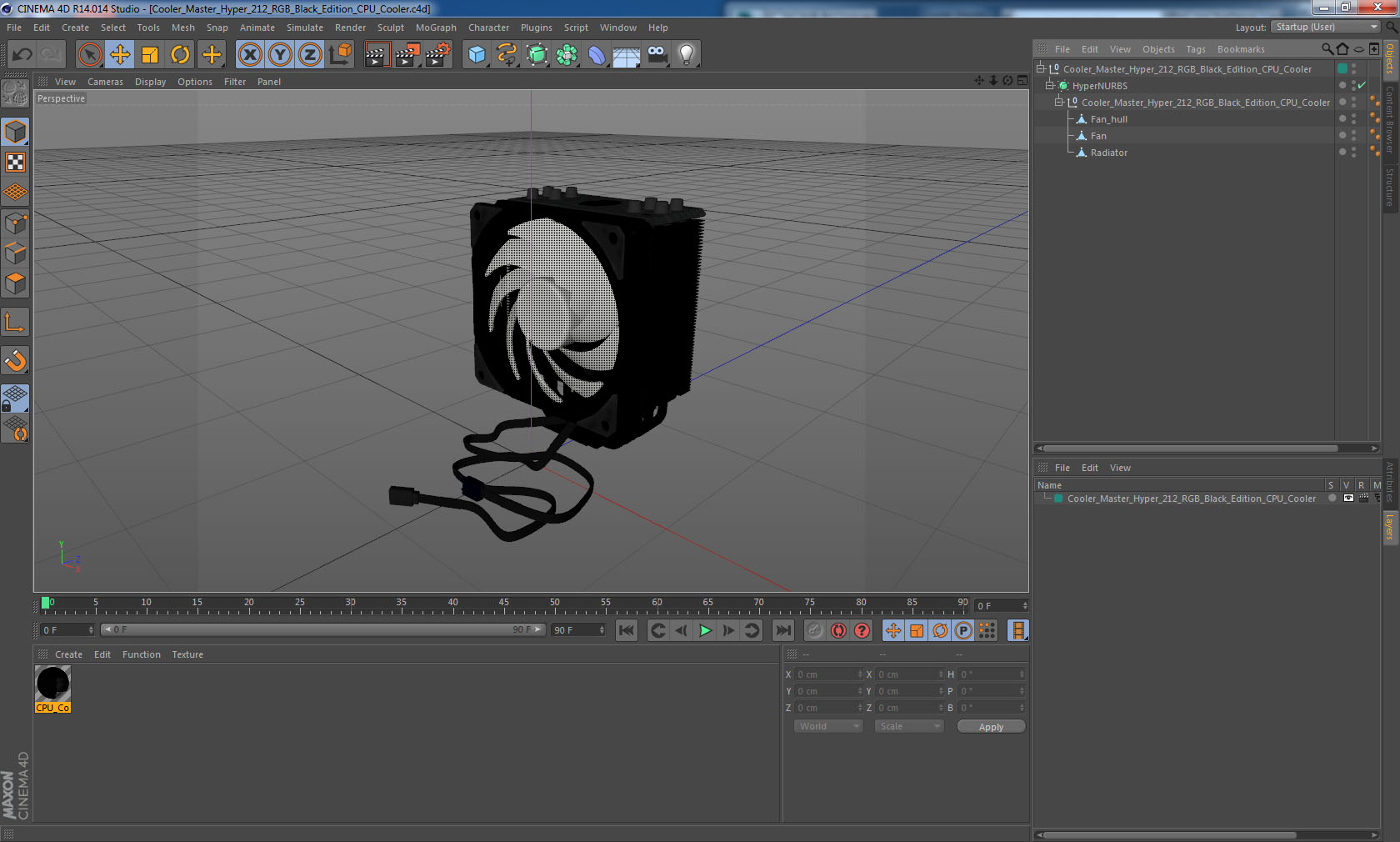Play the animation forward
The image size is (1400, 842).
coord(705,630)
